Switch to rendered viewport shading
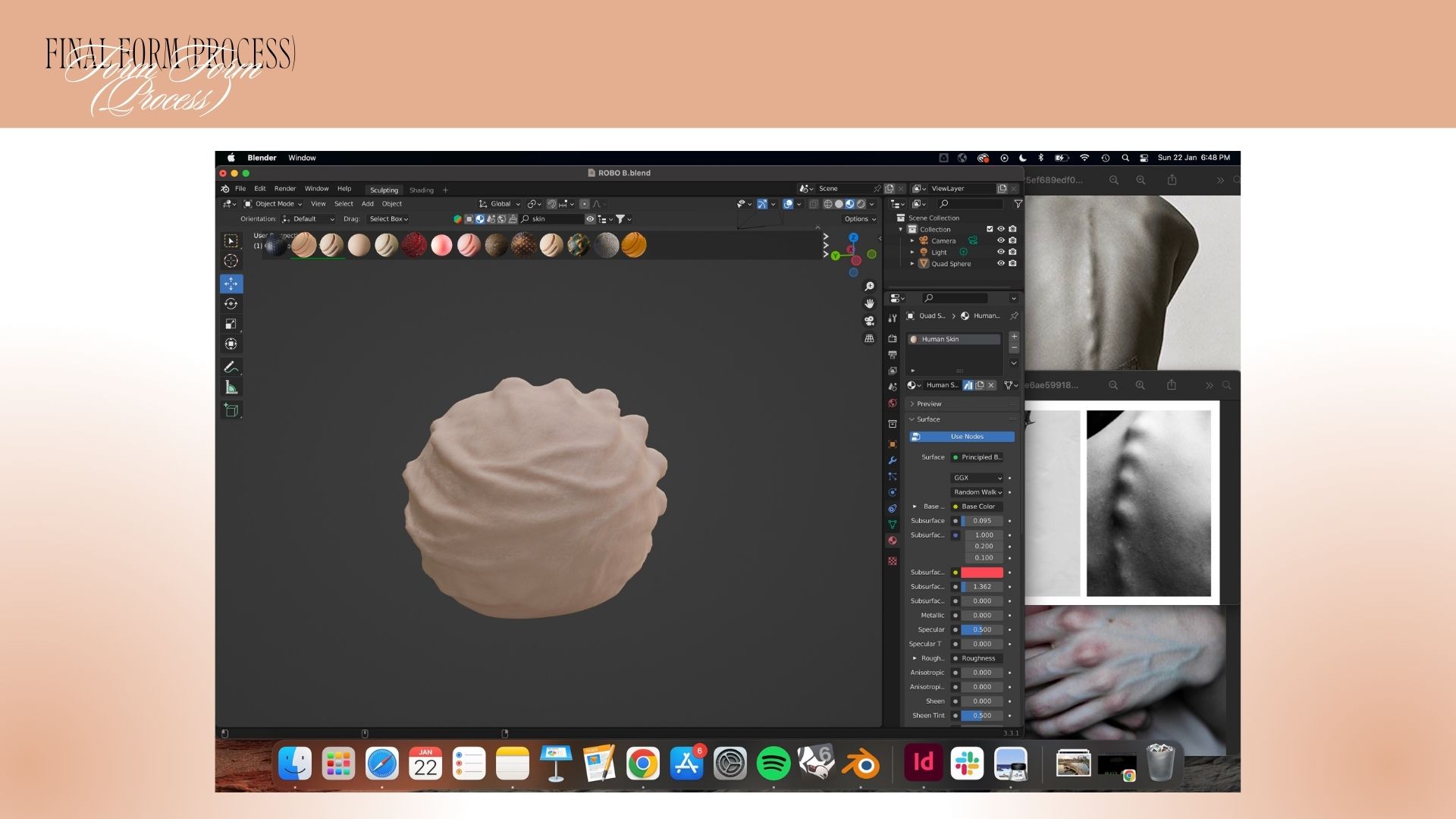Viewport: 1456px width, 819px height. (861, 204)
